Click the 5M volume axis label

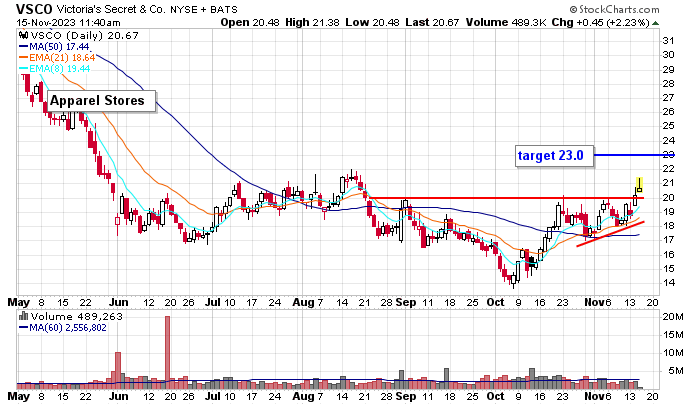(x=676, y=371)
